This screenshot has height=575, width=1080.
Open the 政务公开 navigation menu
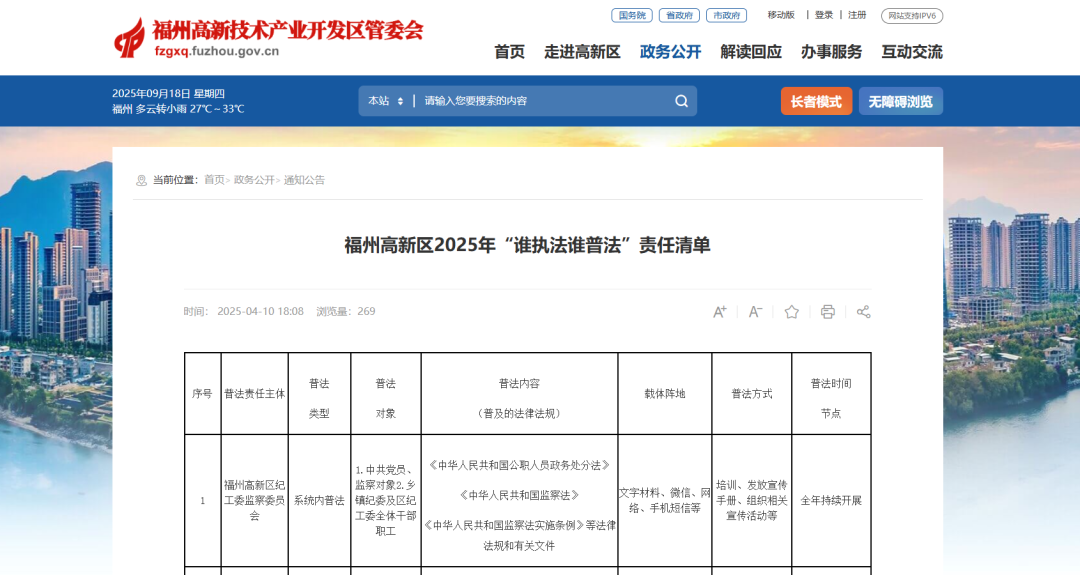point(670,52)
